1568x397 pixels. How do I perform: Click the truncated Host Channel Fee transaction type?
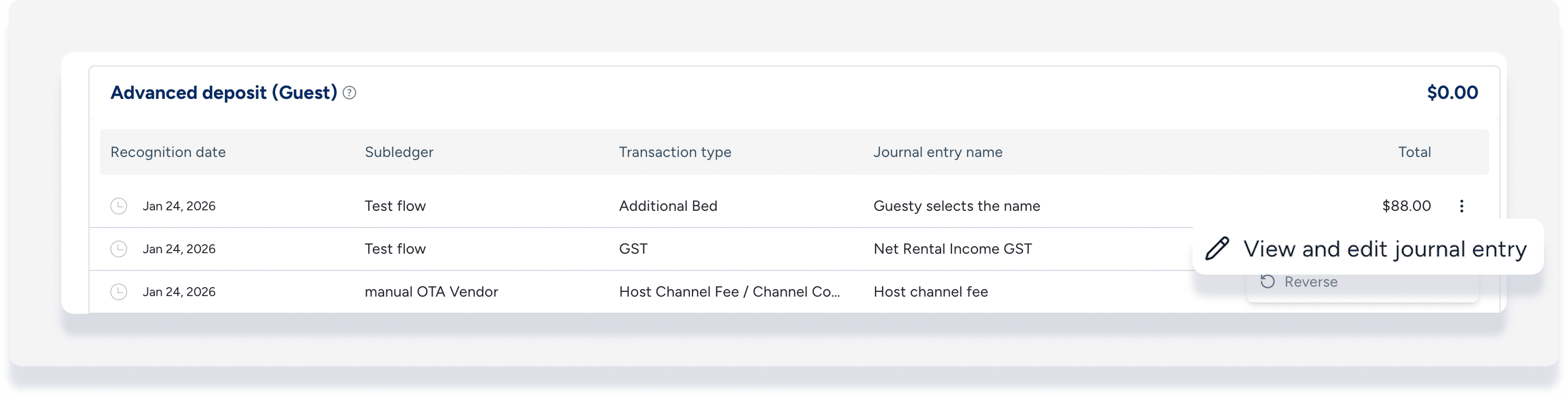coord(729,292)
